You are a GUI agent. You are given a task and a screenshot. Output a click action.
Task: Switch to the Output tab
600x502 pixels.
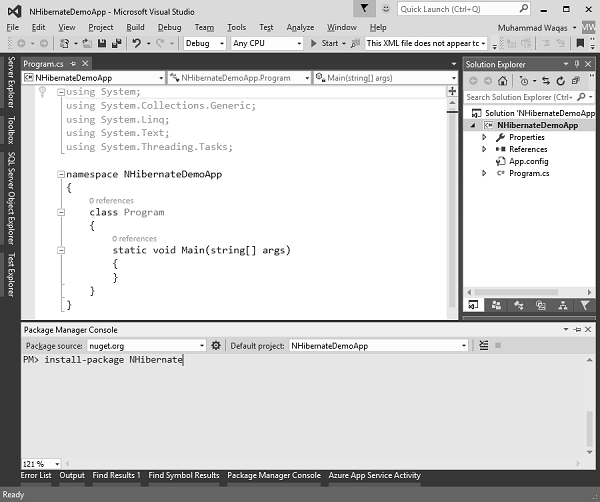pos(72,475)
